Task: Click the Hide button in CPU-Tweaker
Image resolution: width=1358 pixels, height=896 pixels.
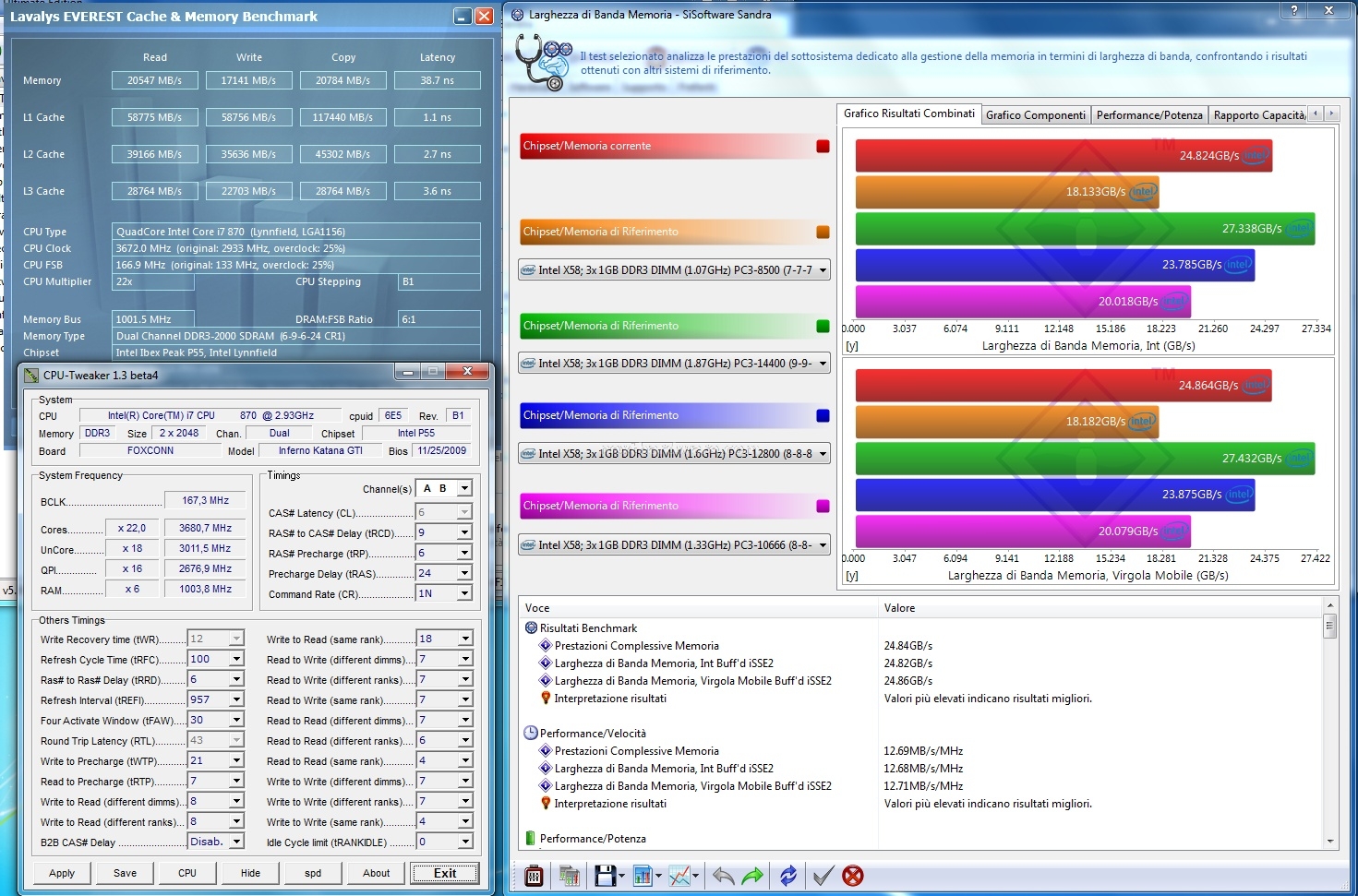Action: [x=250, y=873]
